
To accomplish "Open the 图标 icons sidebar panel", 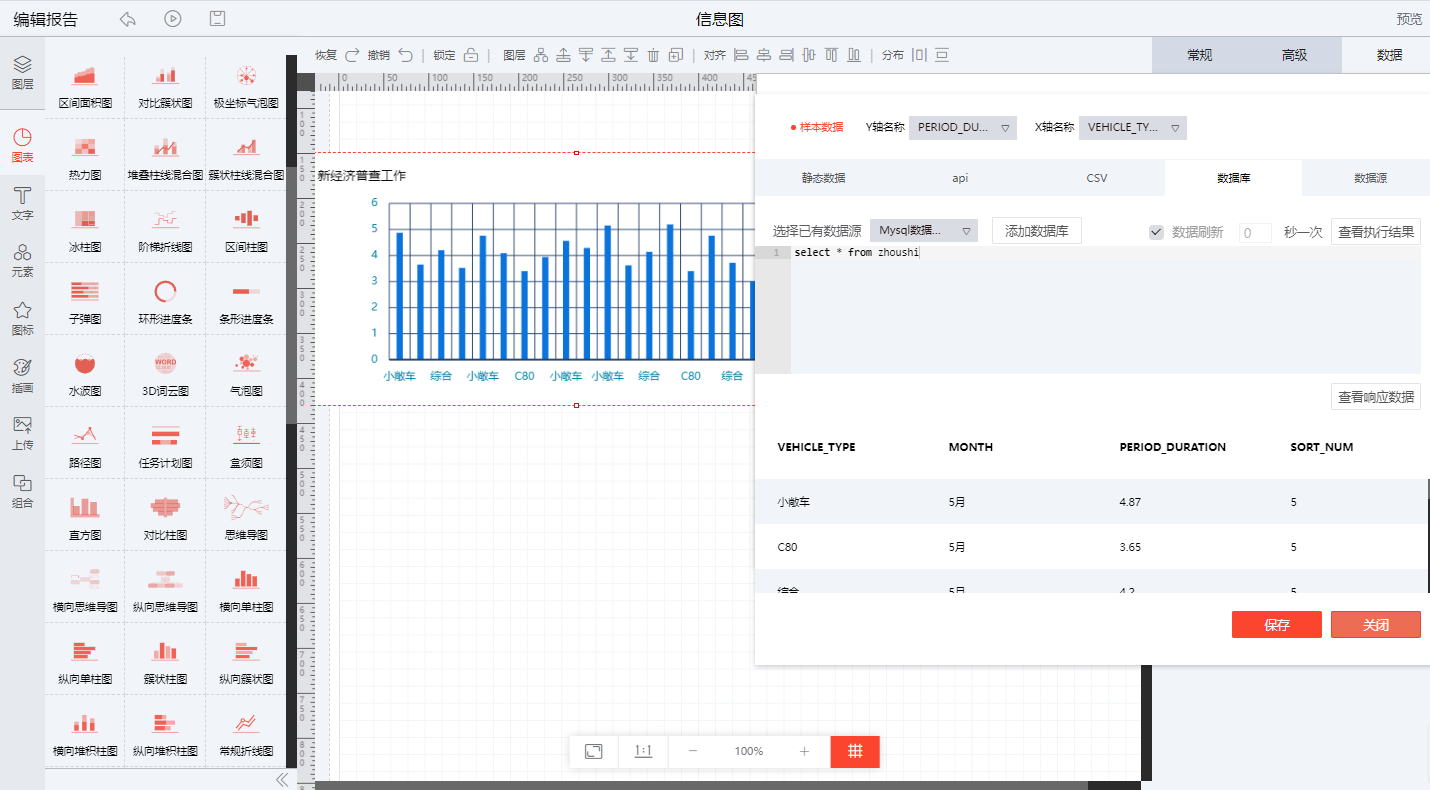I will [22, 318].
